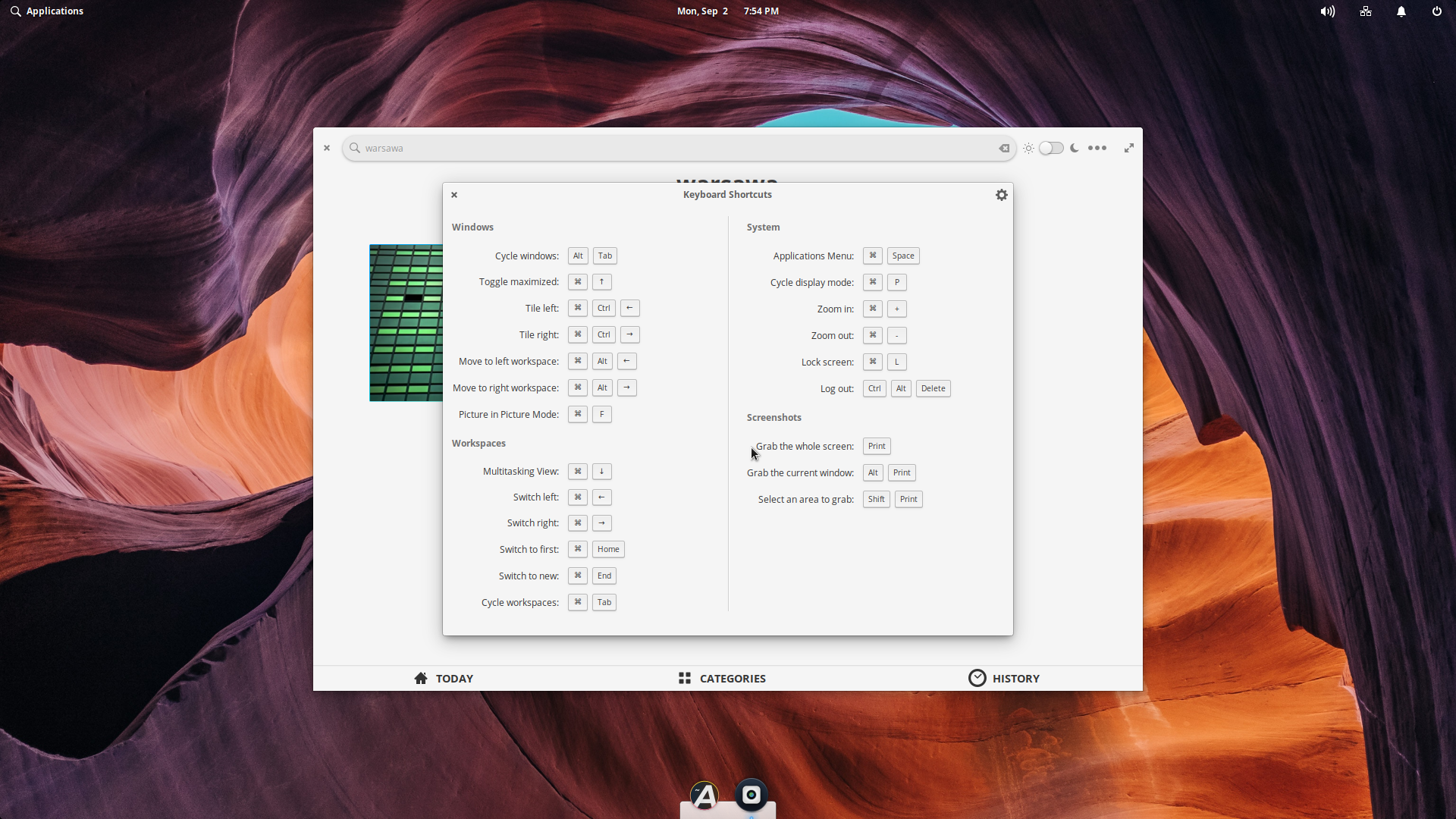Show notifications via bell icon
This screenshot has height=819, width=1456.
coord(1401,11)
